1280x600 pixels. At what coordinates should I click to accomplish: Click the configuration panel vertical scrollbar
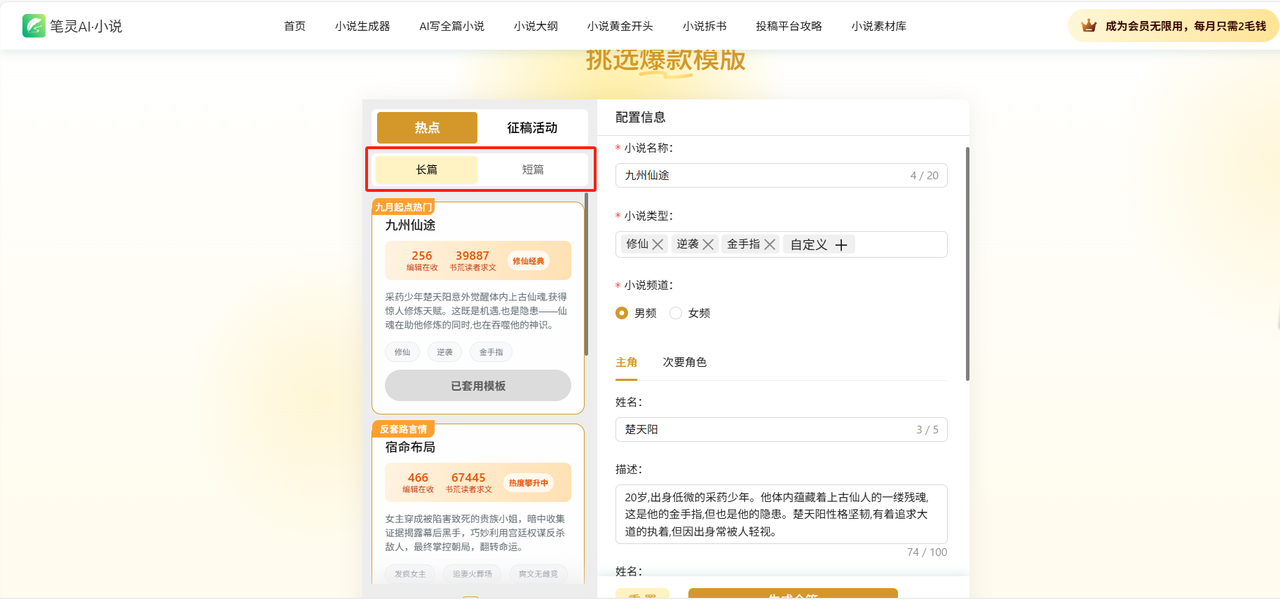coord(967,264)
